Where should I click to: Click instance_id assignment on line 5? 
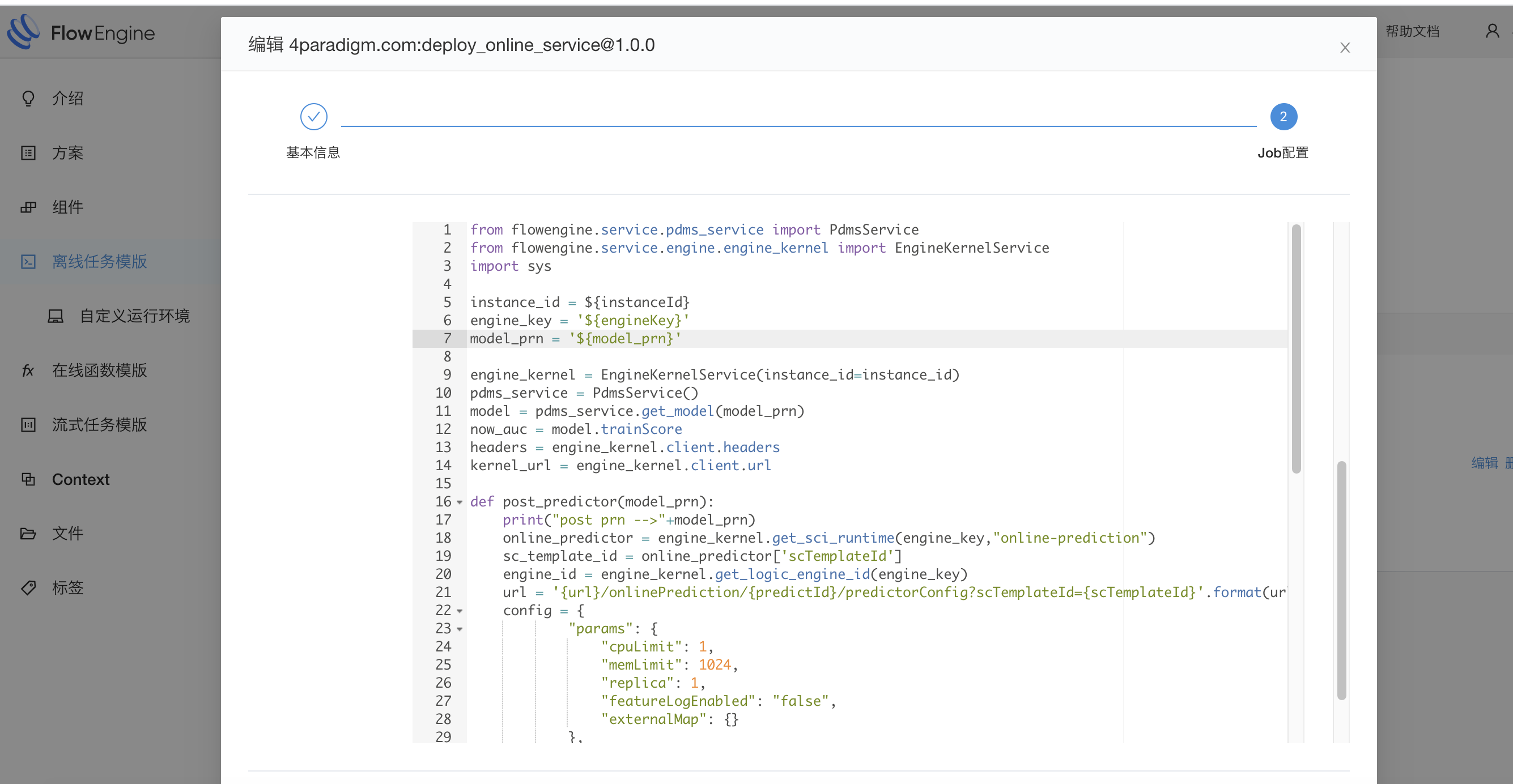(579, 302)
